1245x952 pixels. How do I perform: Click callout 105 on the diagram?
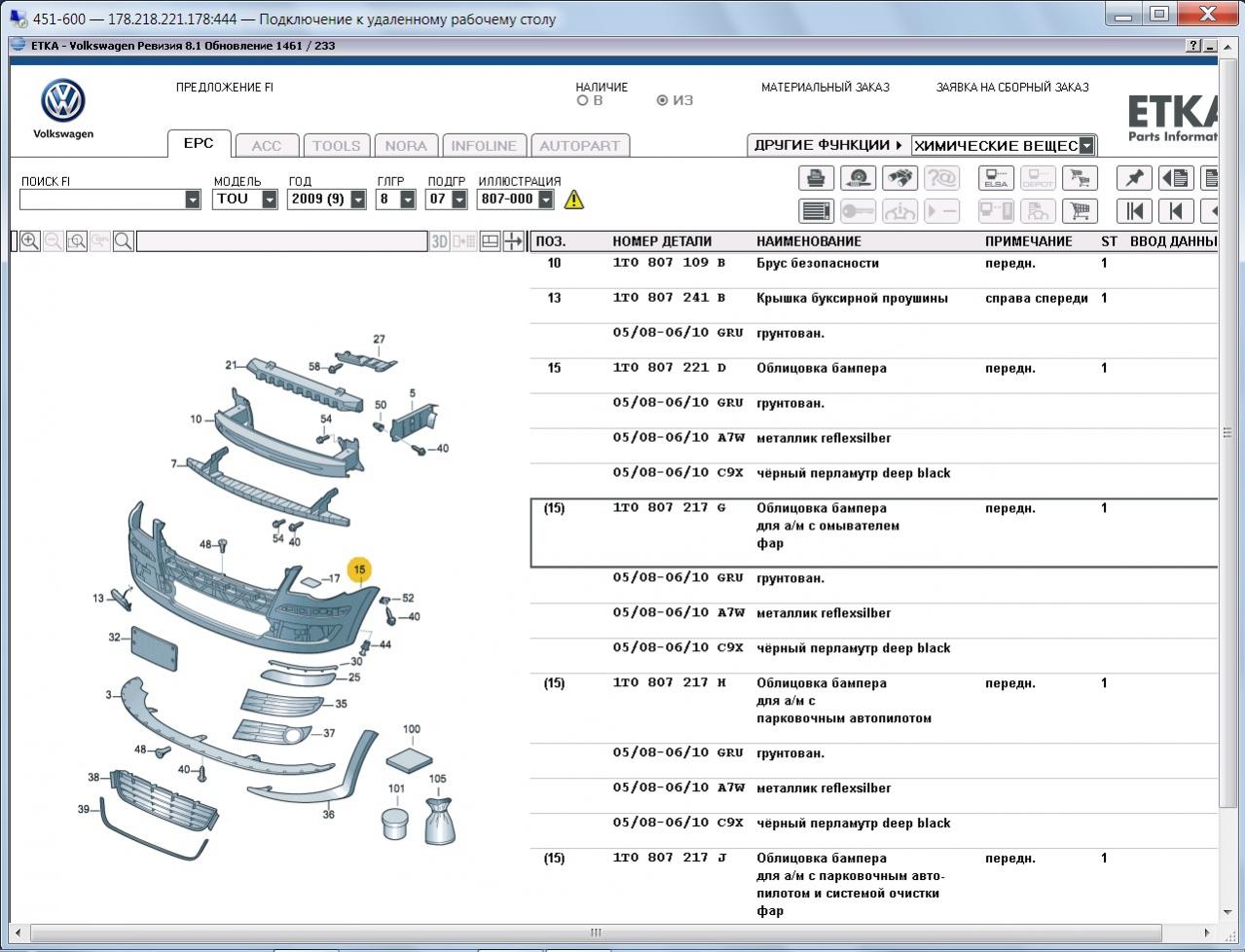pos(438,779)
